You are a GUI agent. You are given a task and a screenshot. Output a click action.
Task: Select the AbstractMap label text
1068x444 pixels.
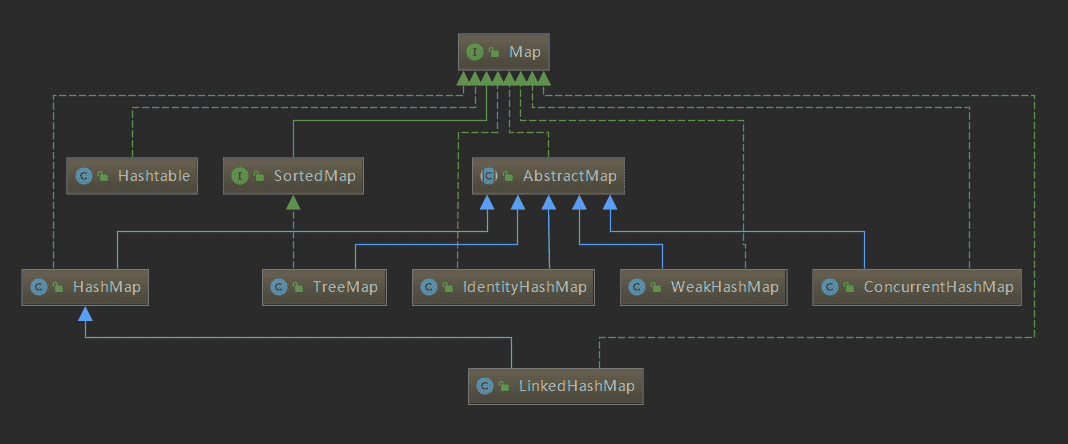[569, 176]
